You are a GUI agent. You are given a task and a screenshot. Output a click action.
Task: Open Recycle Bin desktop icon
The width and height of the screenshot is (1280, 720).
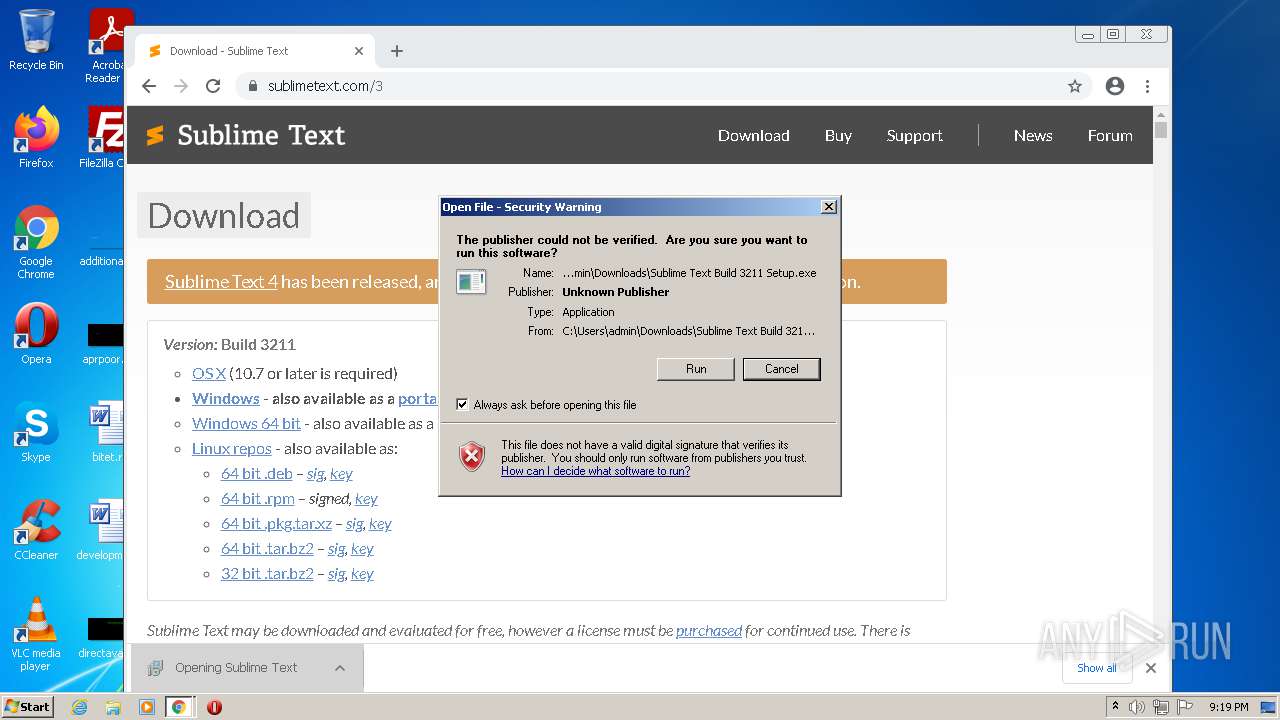[36, 40]
